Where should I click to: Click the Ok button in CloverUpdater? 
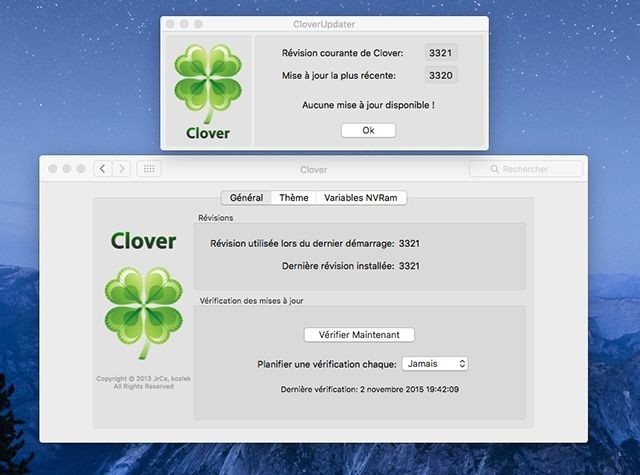tap(368, 131)
